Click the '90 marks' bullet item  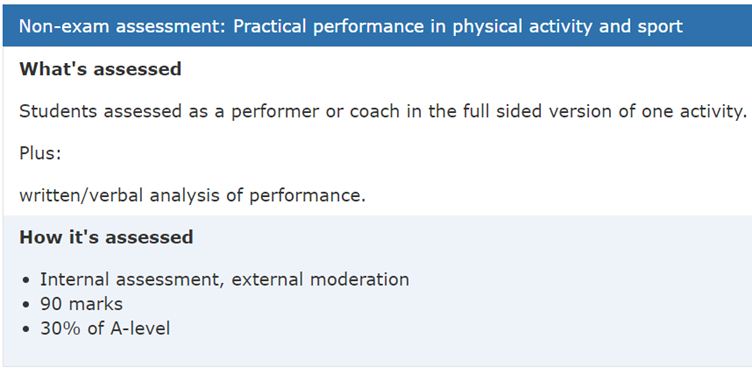point(81,304)
